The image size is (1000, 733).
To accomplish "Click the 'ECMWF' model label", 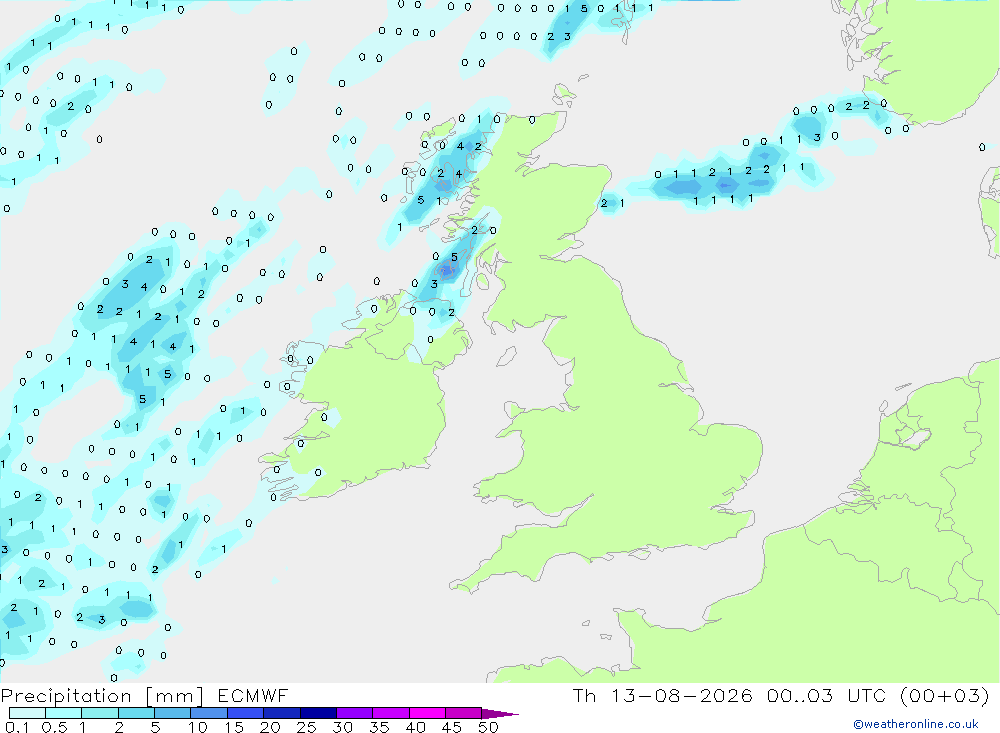I will point(253,695).
